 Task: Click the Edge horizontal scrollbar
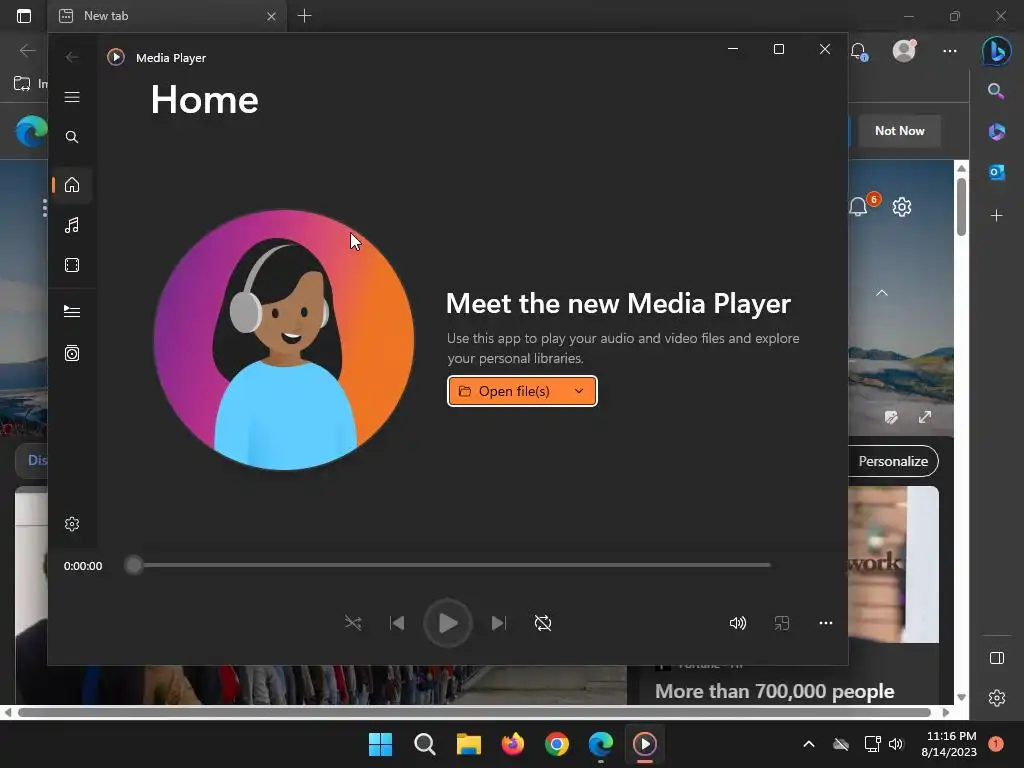(474, 712)
